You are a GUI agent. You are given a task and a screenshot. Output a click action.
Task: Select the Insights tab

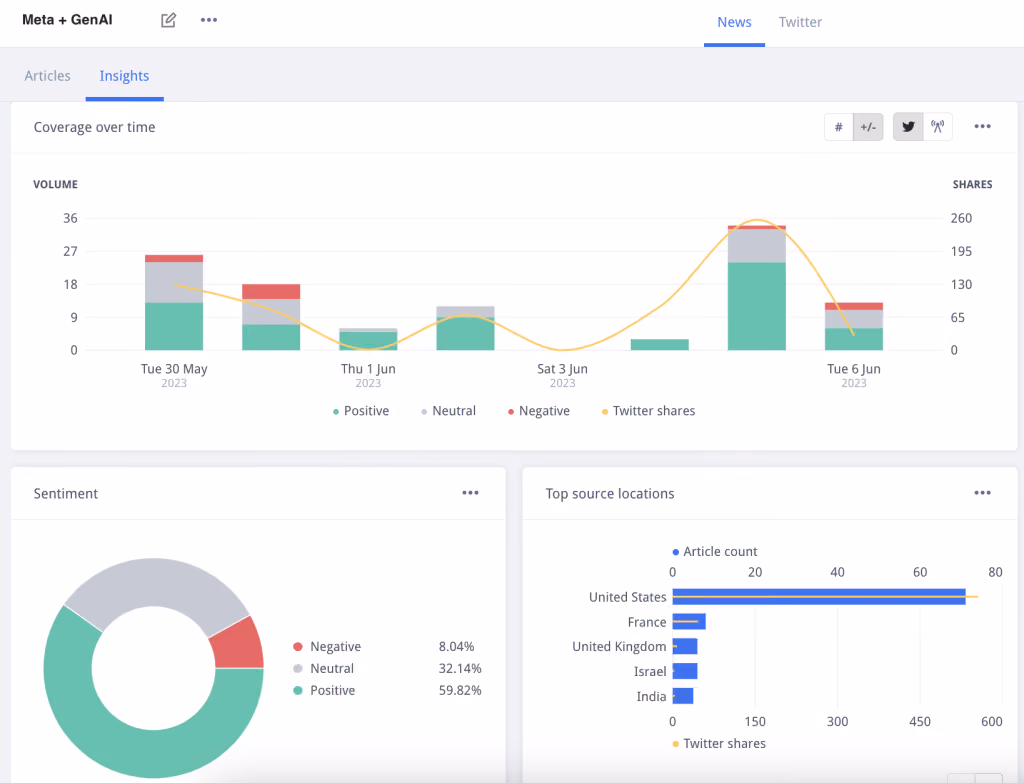pyautogui.click(x=124, y=76)
